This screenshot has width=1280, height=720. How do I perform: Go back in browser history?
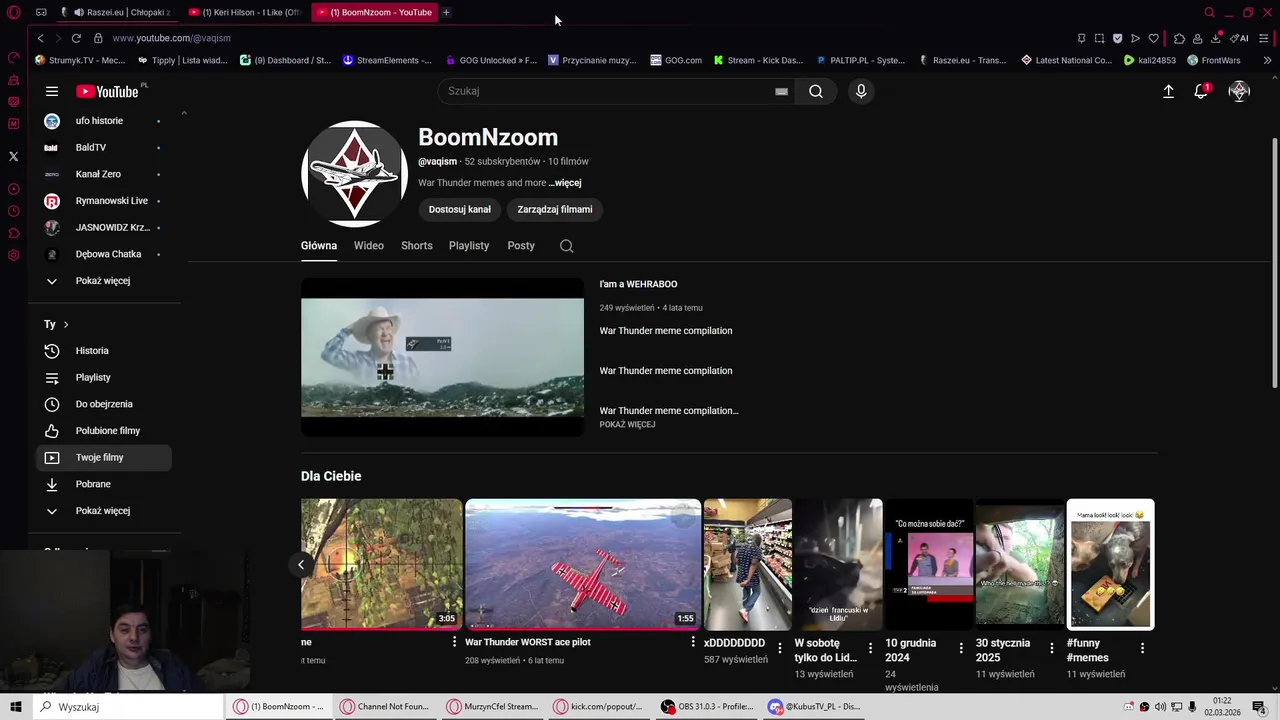click(x=40, y=38)
